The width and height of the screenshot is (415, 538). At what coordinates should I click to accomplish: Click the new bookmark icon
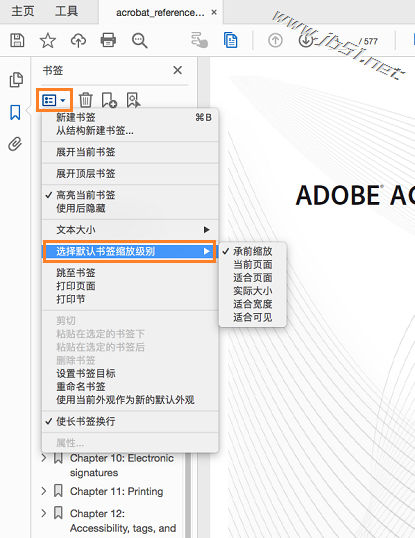pyautogui.click(x=109, y=100)
